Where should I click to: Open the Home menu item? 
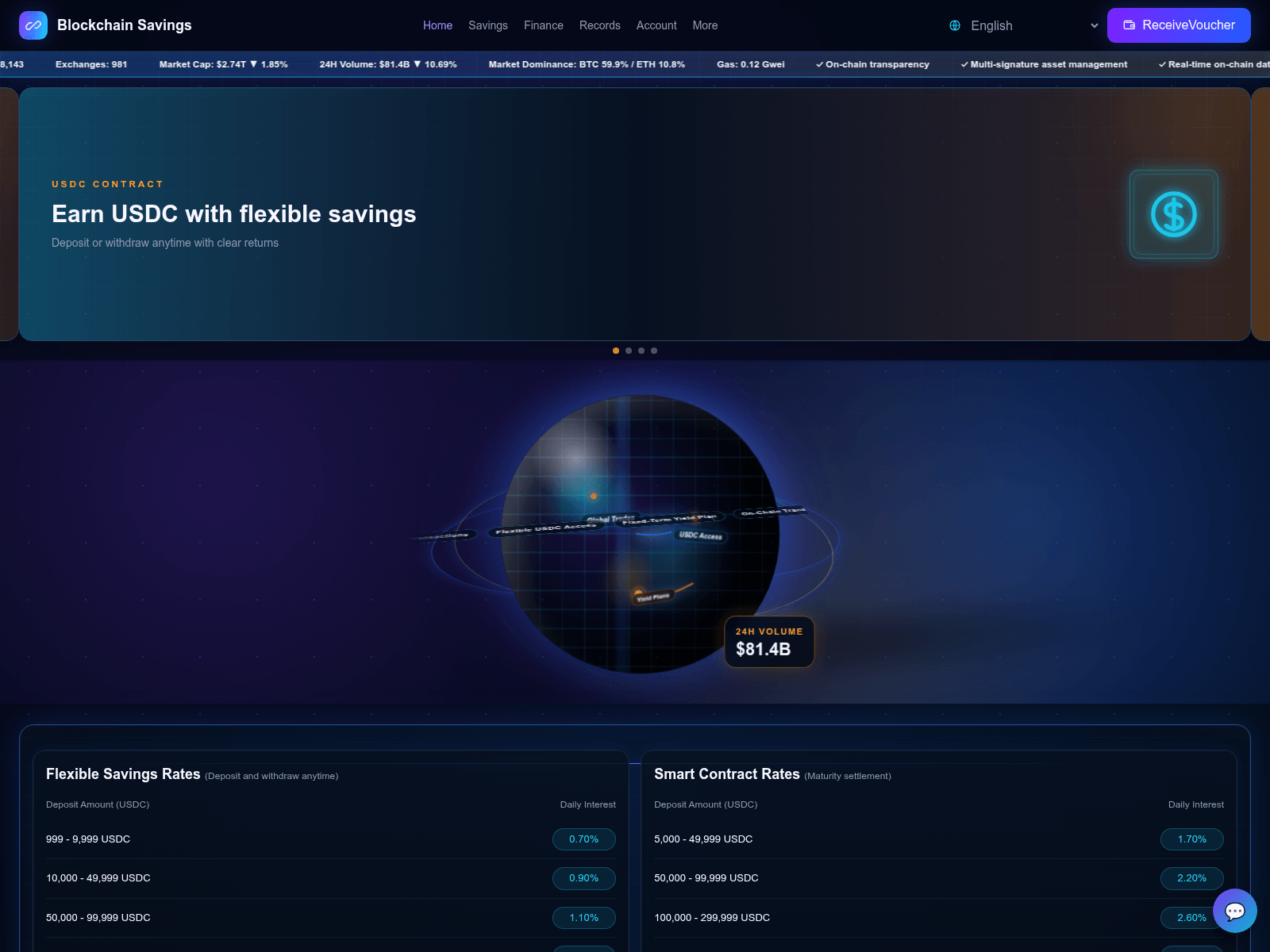437,25
